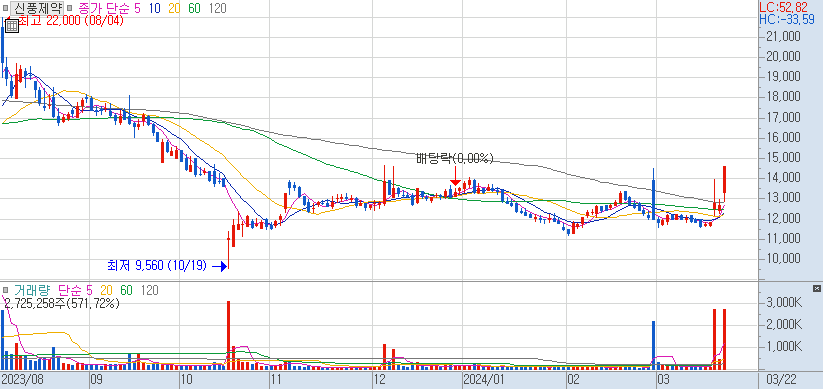The image size is (823, 389).
Task: Click the blue arrow beside 최저 9,560
Action: (x=220, y=267)
